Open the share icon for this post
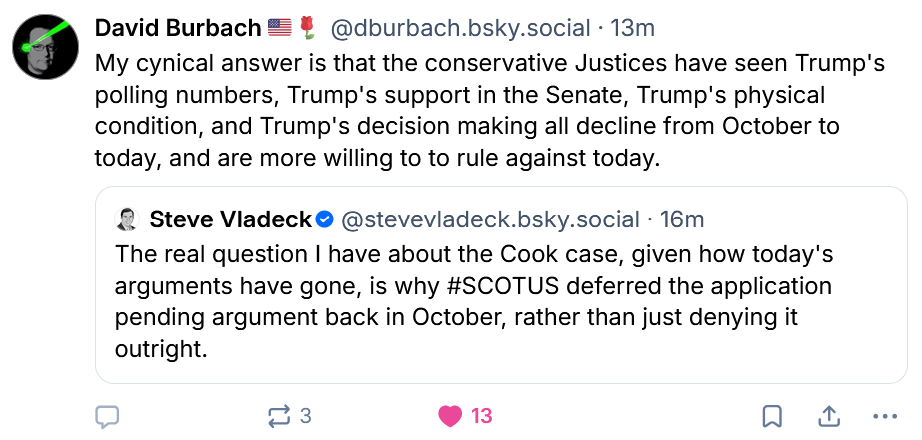The image size is (922, 440). pos(829,416)
